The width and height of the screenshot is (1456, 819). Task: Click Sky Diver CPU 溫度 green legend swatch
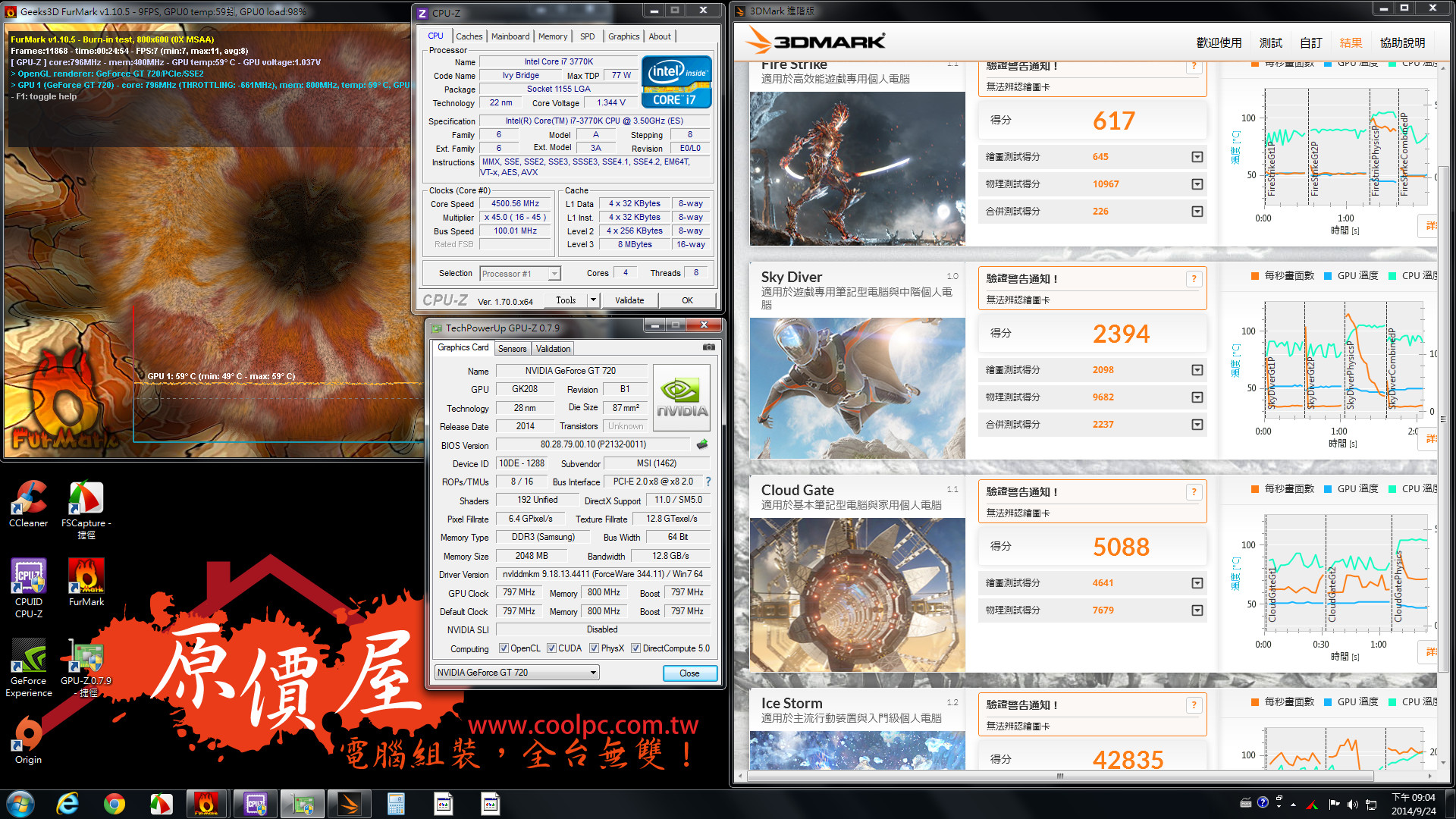pos(1392,276)
